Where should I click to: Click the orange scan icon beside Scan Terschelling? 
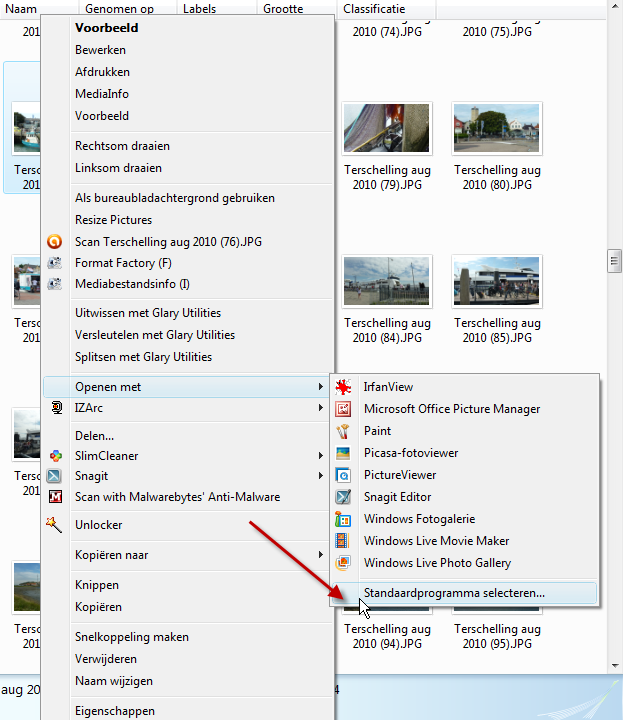[55, 242]
